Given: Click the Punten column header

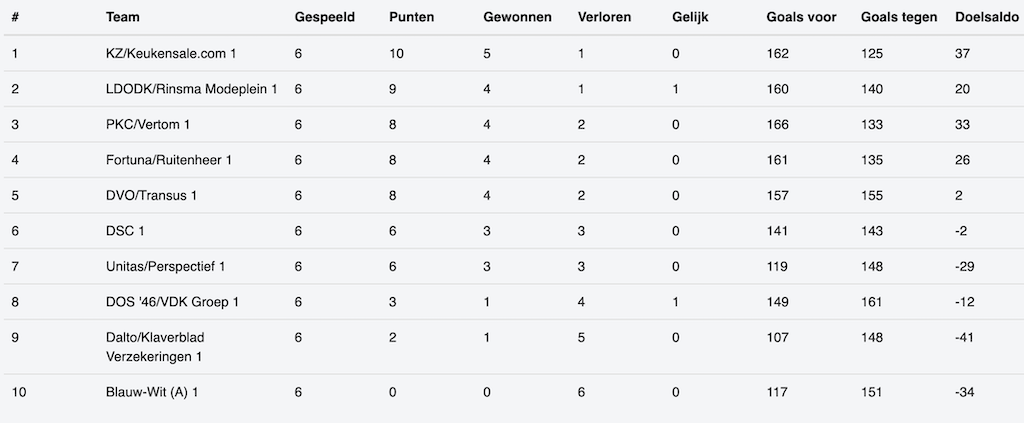Looking at the screenshot, I should pyautogui.click(x=411, y=17).
